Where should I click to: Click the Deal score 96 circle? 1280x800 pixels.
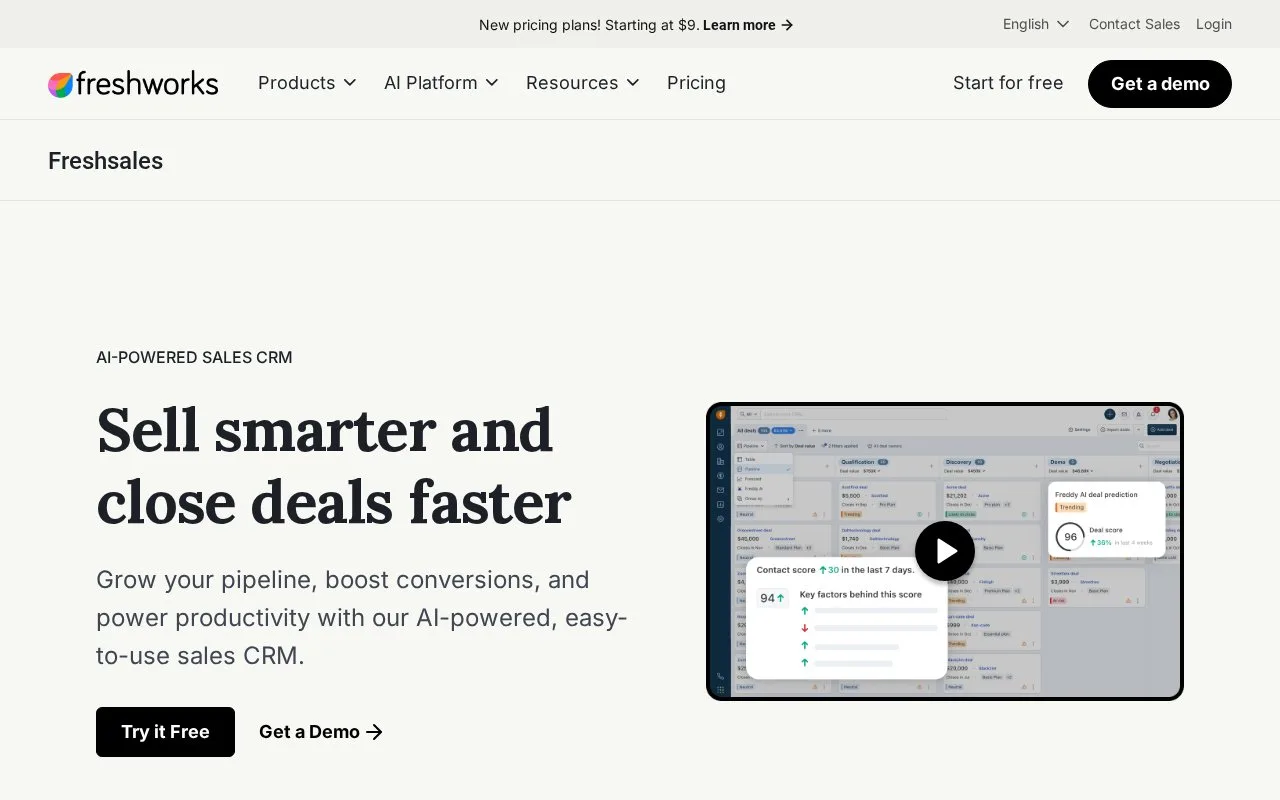tap(1070, 537)
